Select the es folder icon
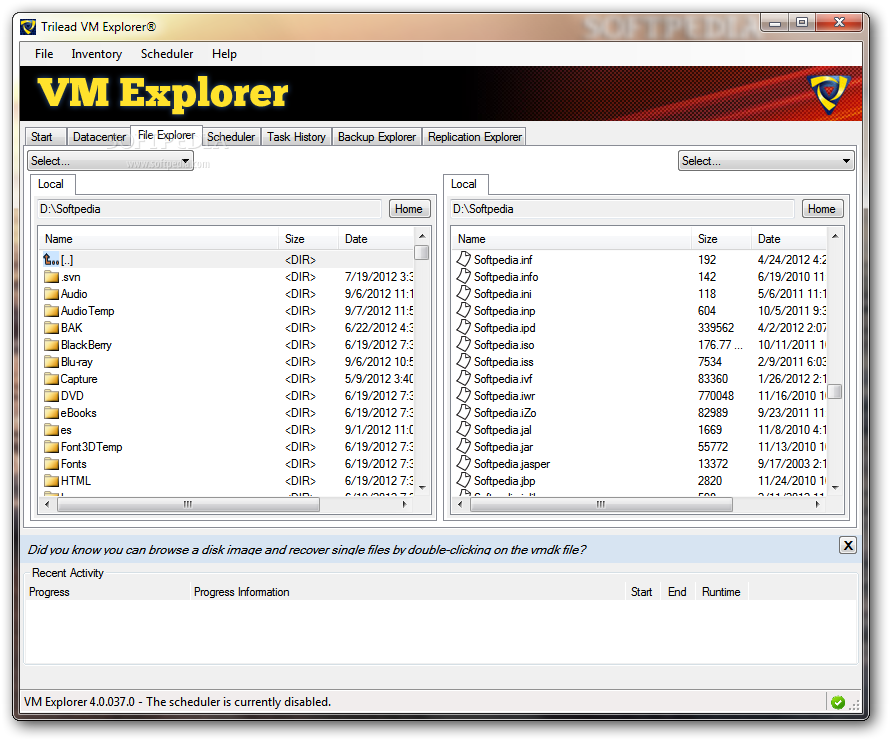Image resolution: width=890 pixels, height=741 pixels. (x=52, y=430)
